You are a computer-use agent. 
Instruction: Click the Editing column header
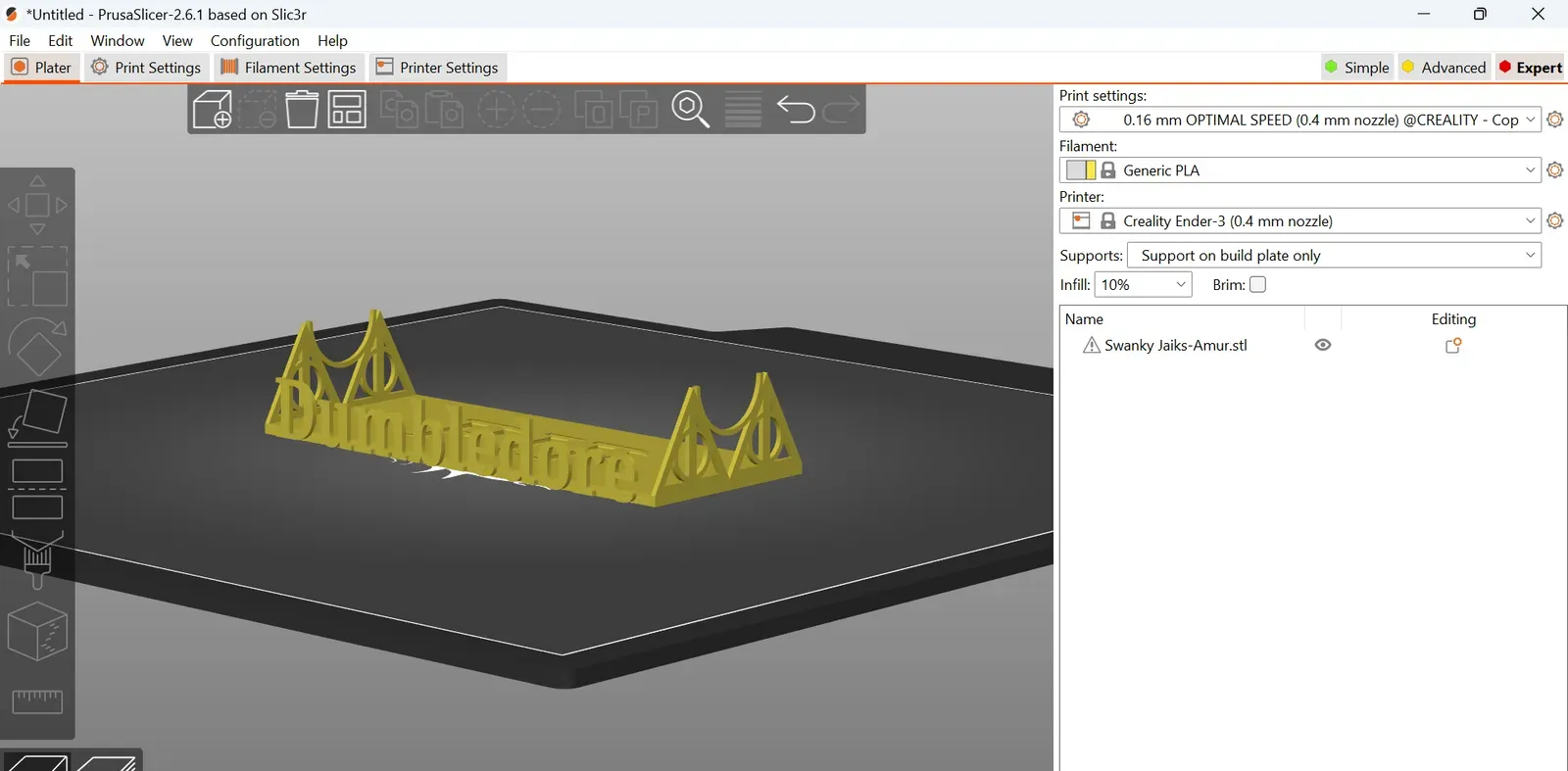tap(1453, 319)
